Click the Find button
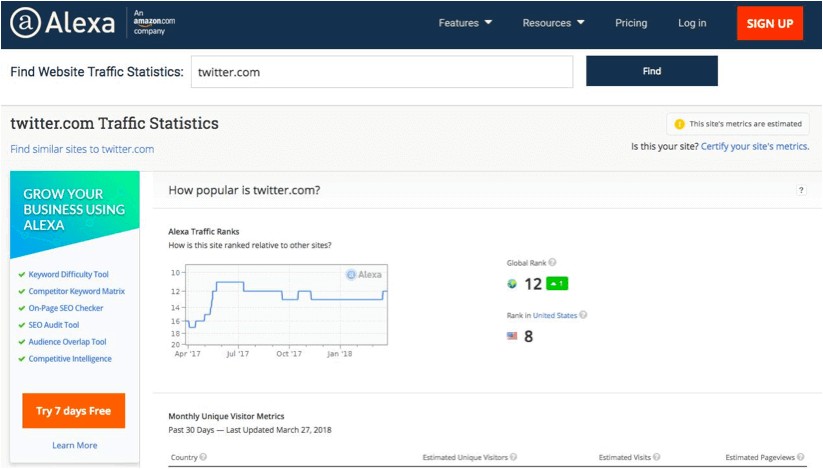 click(x=652, y=71)
